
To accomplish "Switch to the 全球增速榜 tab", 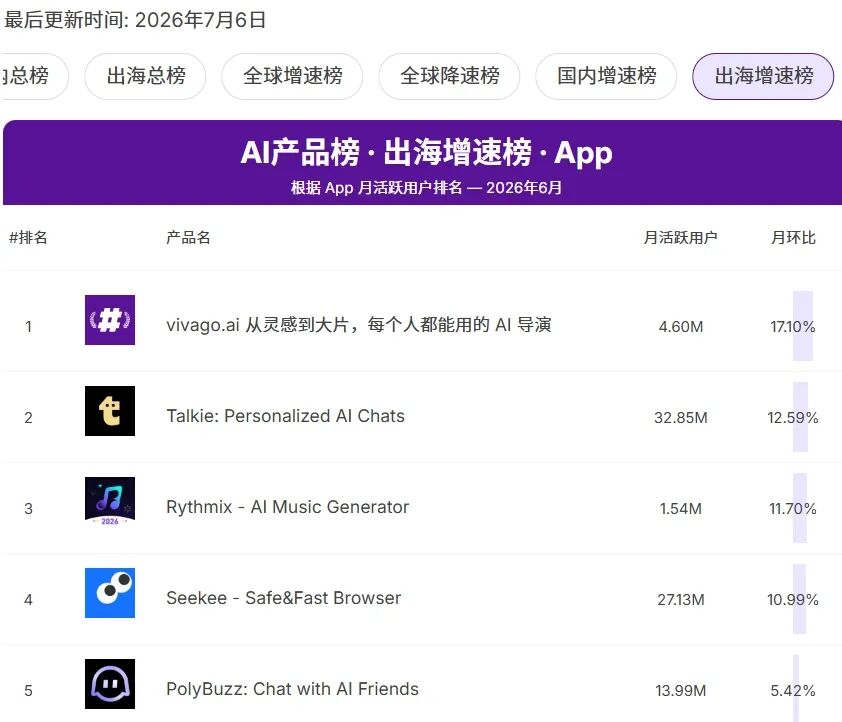I will pos(293,76).
